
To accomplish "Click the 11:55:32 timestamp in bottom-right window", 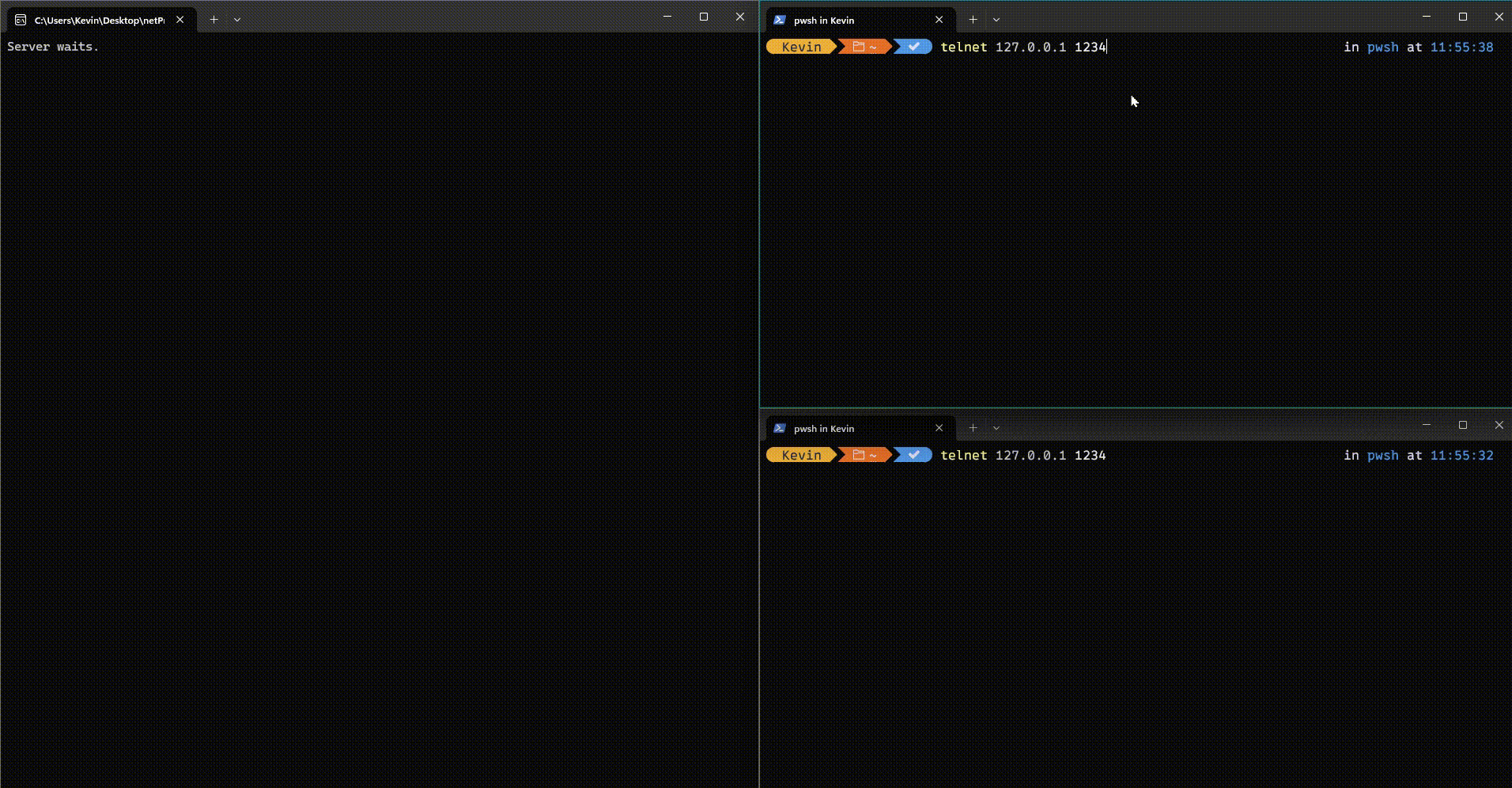I will pos(1462,455).
